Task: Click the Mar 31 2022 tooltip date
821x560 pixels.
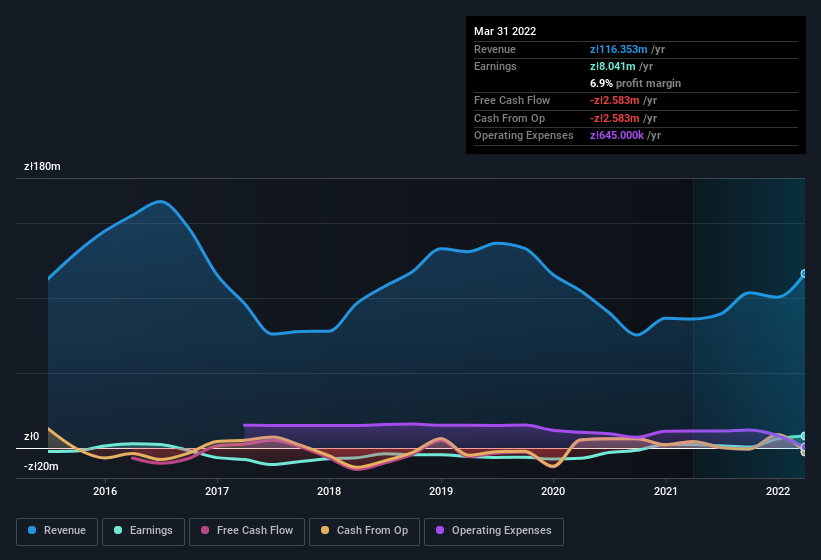Action: 505,31
